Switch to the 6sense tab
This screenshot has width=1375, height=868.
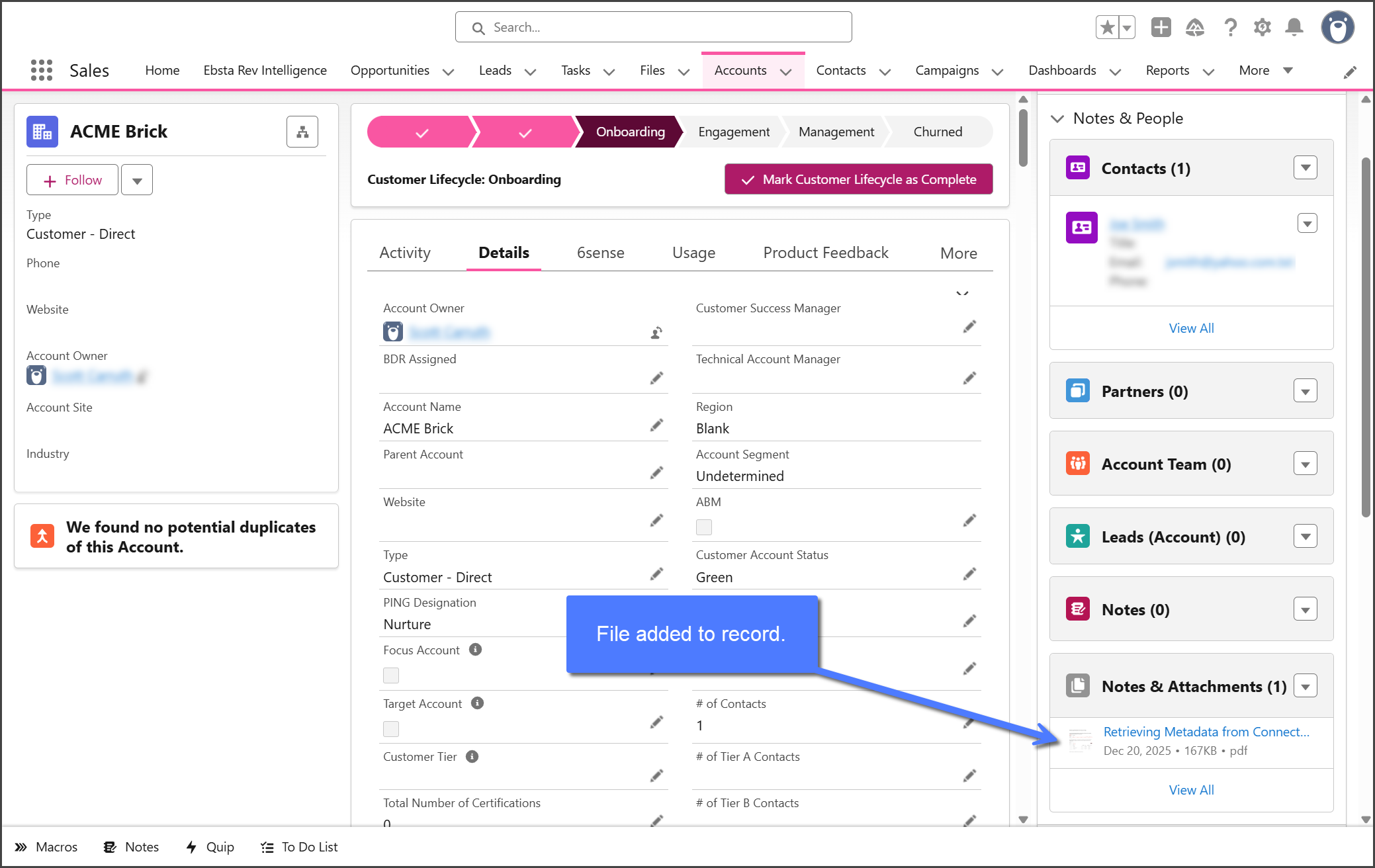tap(600, 253)
